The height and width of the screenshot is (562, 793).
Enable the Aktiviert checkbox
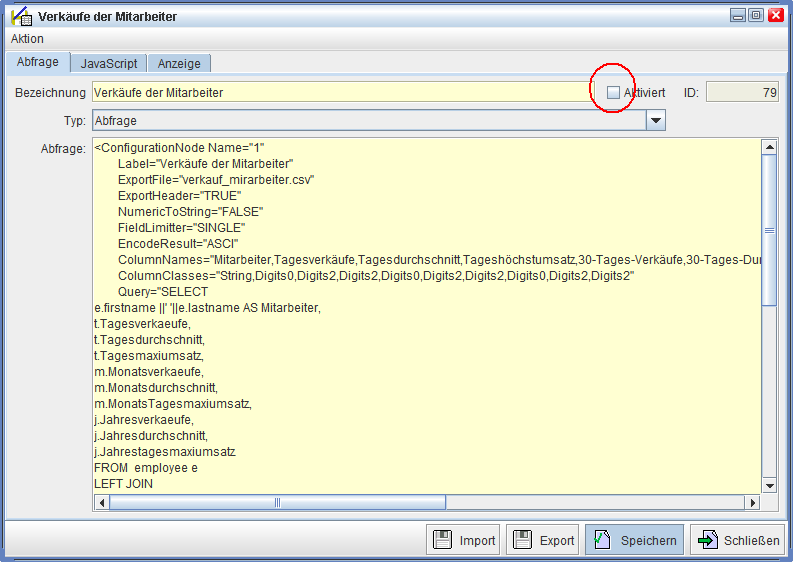tap(613, 92)
